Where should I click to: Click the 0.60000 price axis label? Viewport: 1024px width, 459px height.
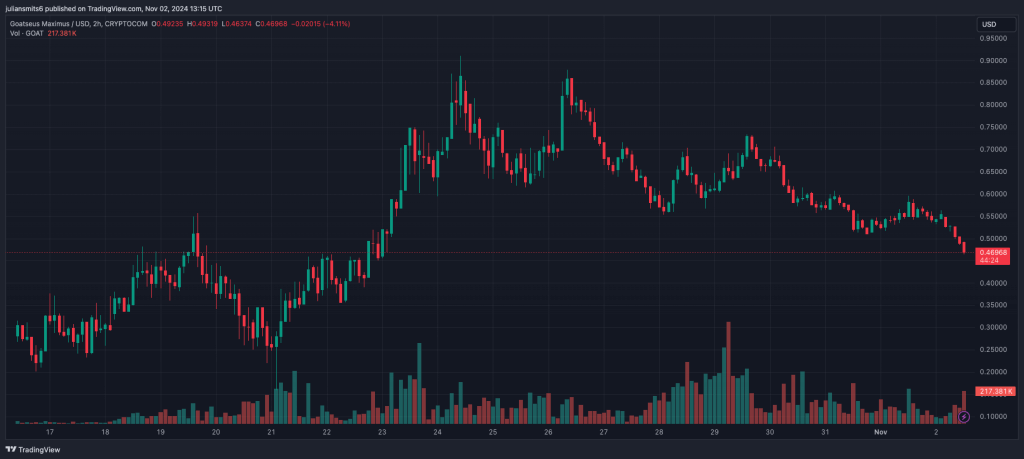pos(992,195)
